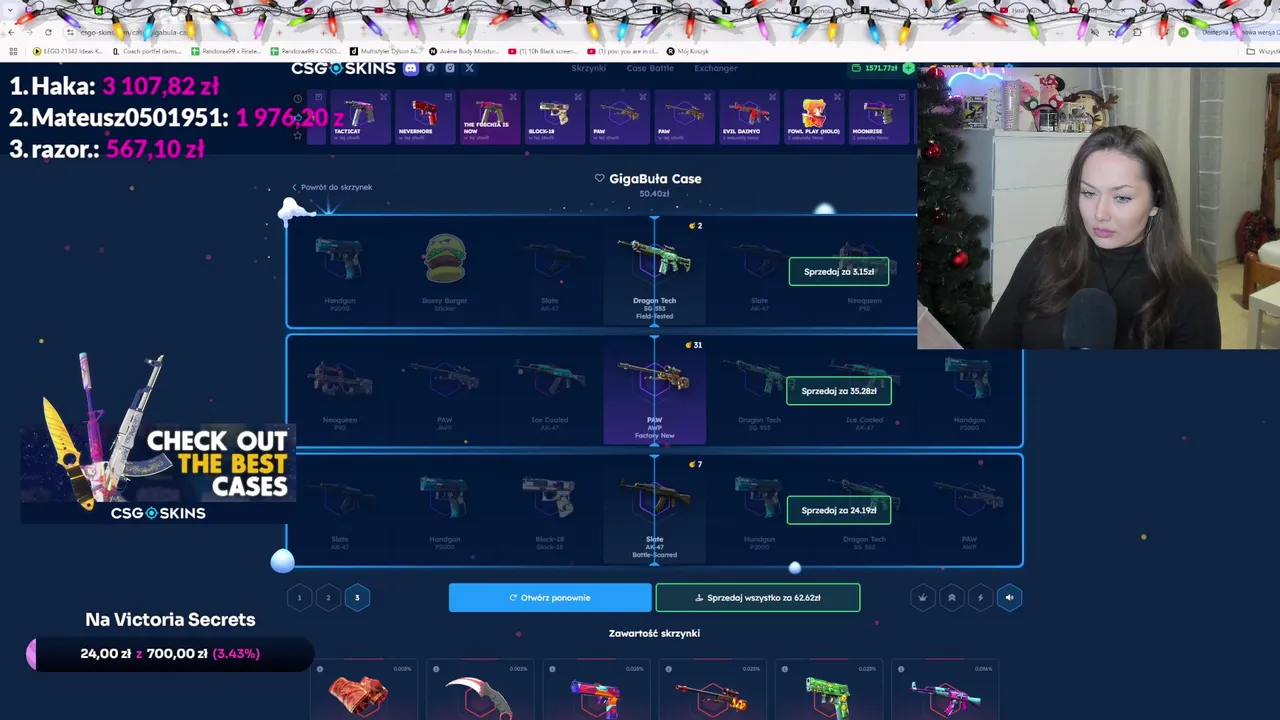Sell PAW AWP for 35.28zł

[838, 391]
